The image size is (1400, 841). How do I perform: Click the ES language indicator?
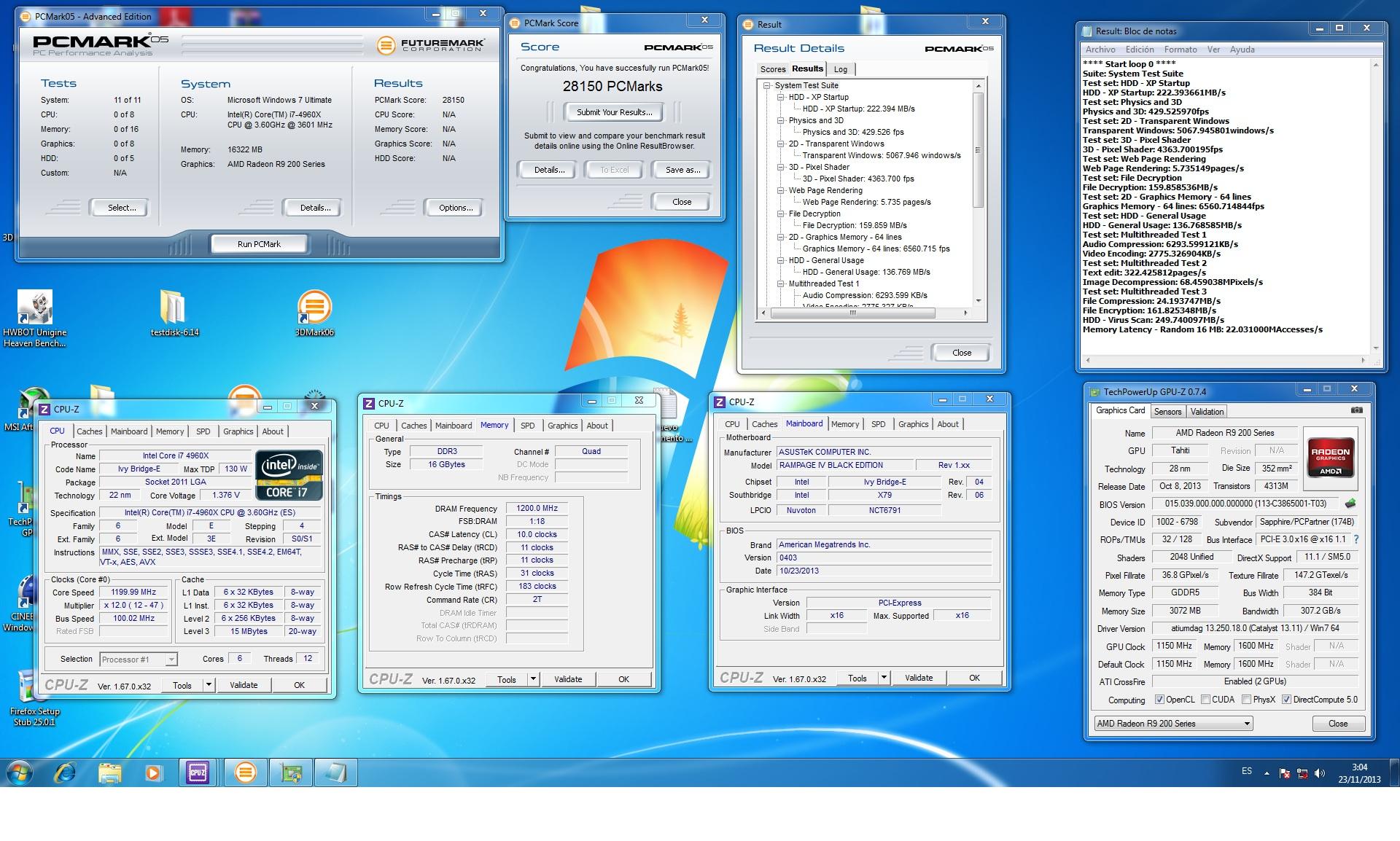1247,771
